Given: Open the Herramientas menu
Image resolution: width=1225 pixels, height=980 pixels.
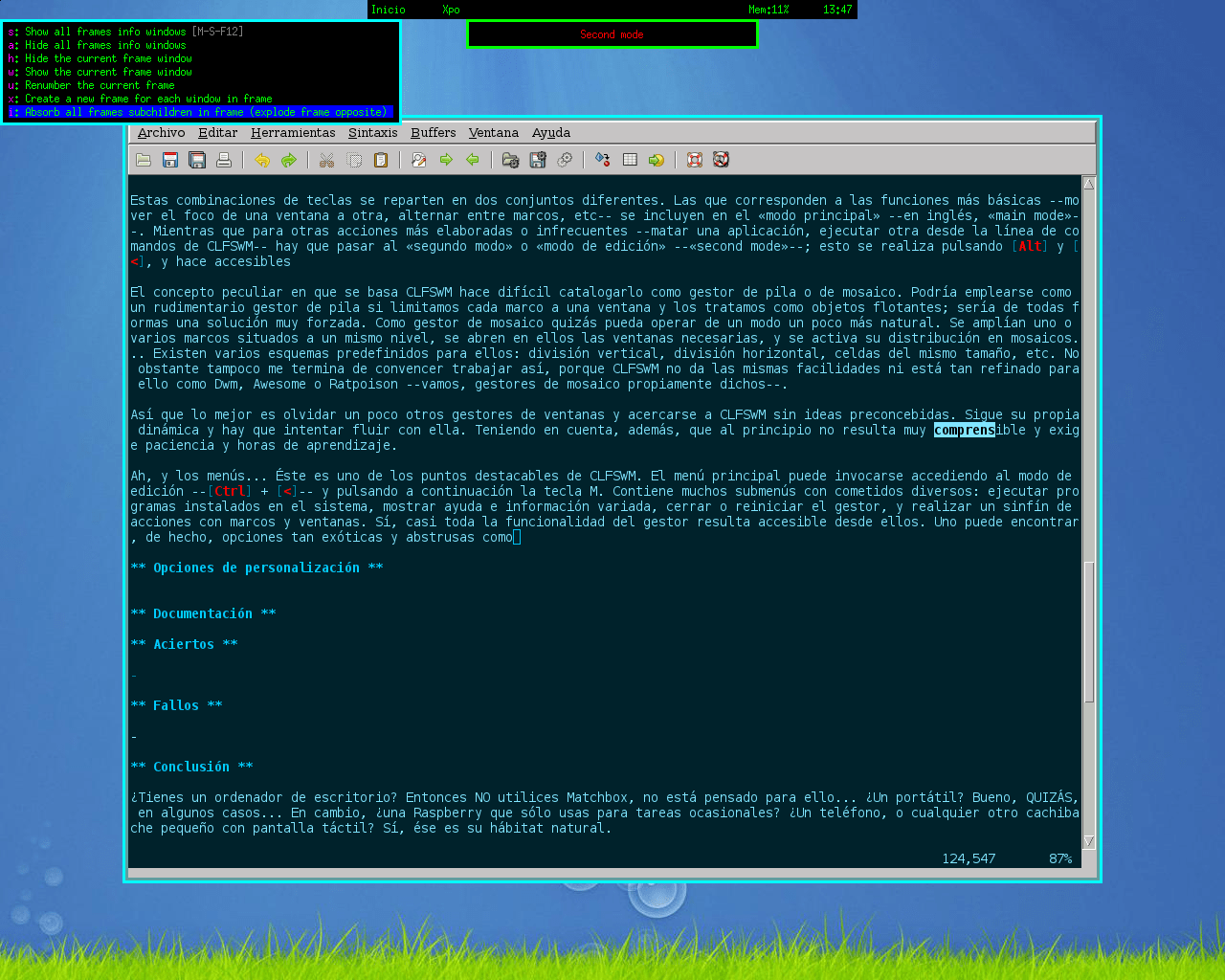Looking at the screenshot, I should coord(293,133).
